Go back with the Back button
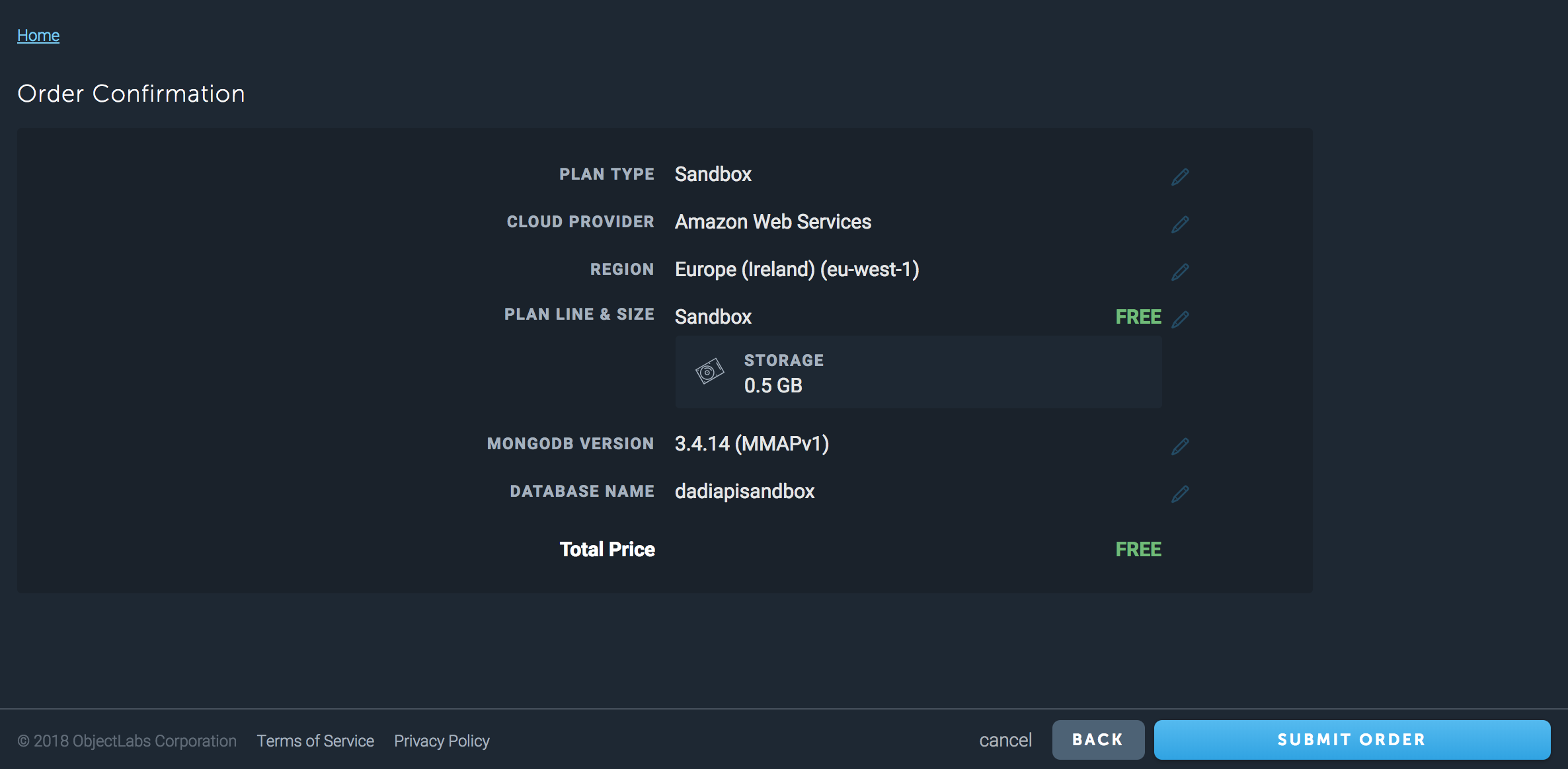1568x769 pixels. click(x=1097, y=740)
